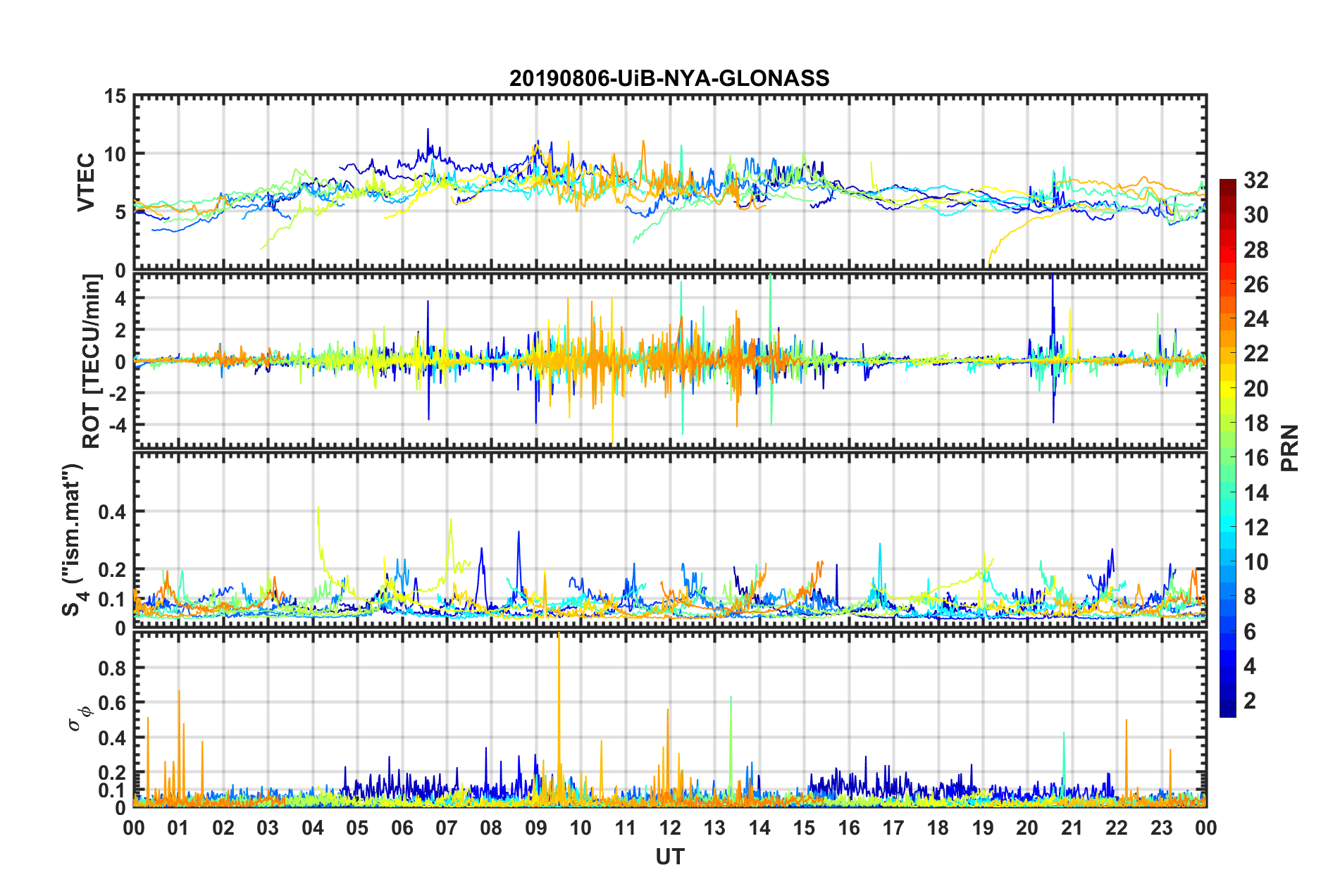The image size is (1340, 896).
Task: Click the PRN colorbar tick label 18
Action: pyautogui.click(x=1255, y=423)
